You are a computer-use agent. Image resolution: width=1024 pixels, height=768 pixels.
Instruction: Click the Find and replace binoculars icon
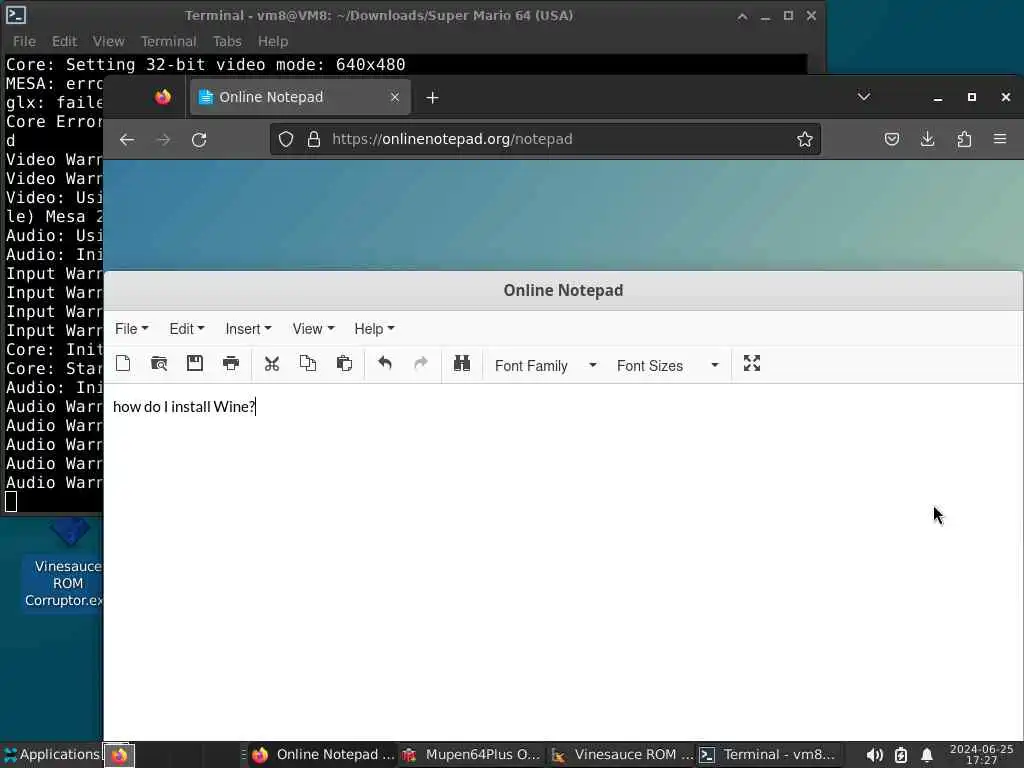pyautogui.click(x=462, y=363)
